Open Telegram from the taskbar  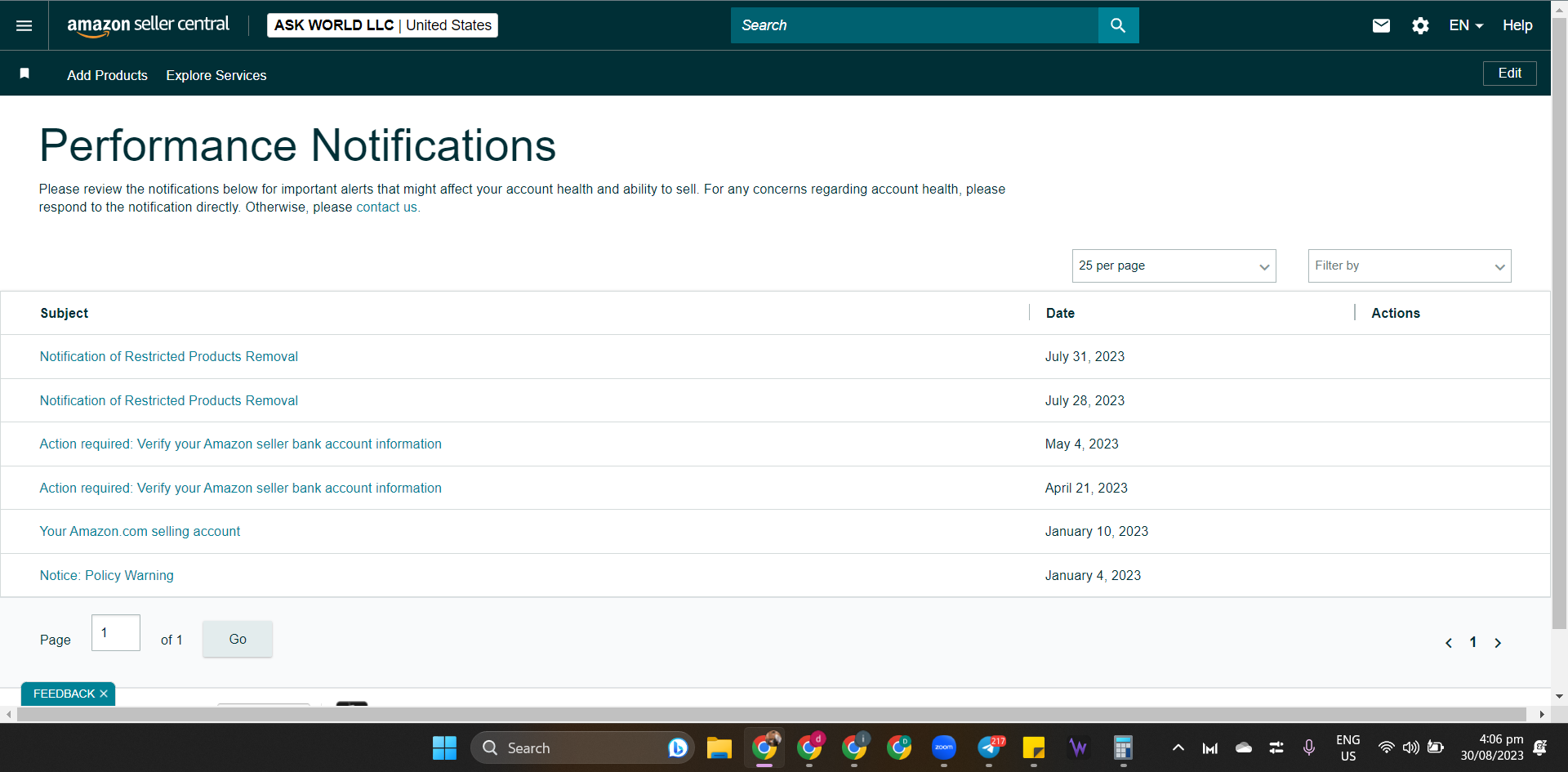tap(989, 747)
